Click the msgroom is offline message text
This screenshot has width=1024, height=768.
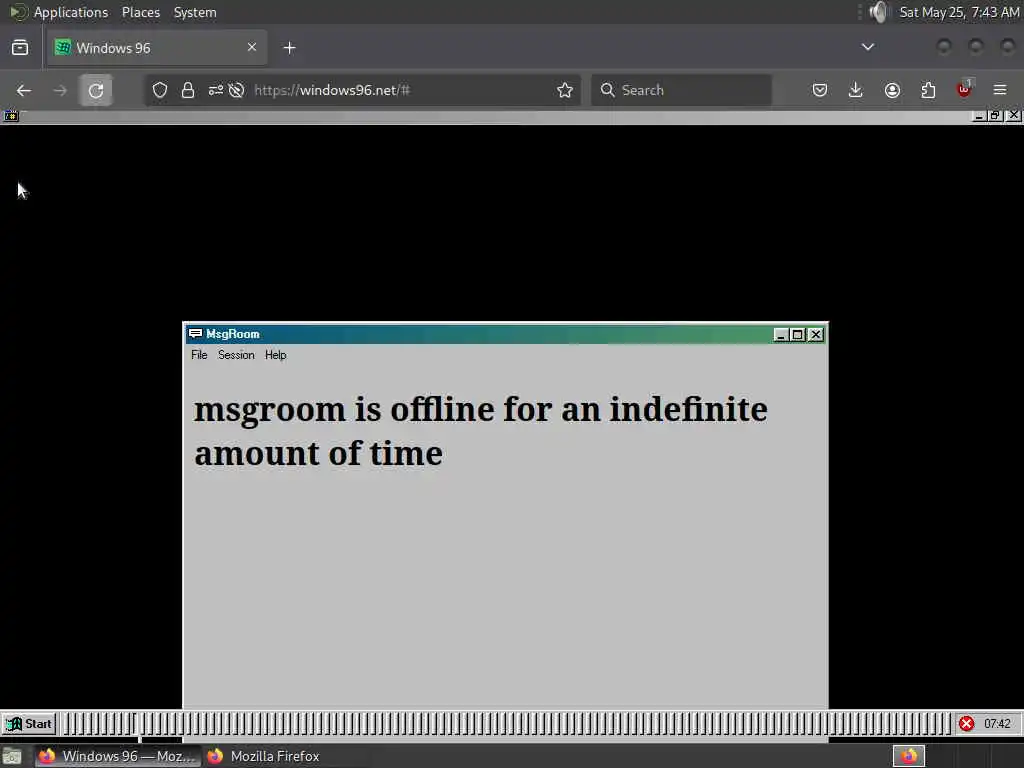coord(481,431)
